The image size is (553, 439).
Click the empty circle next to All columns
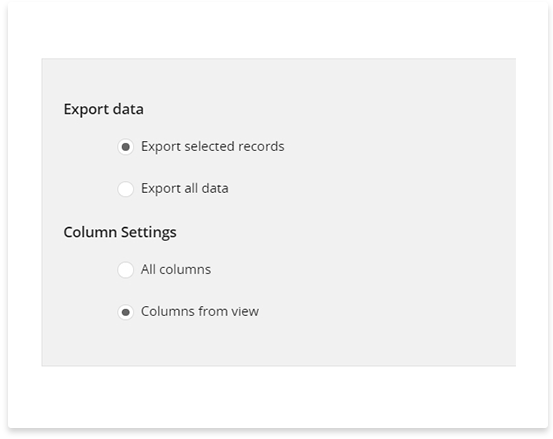click(x=126, y=270)
